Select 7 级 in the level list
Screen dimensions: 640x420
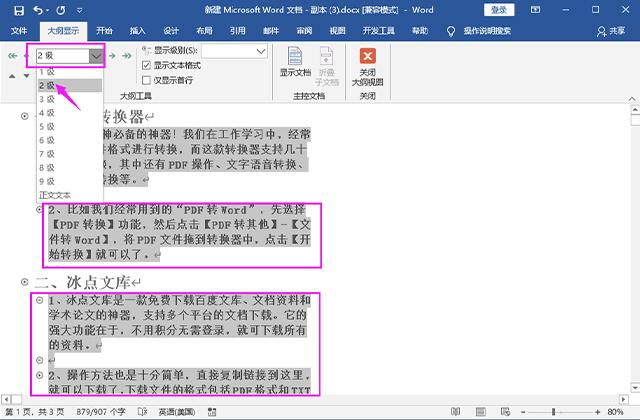point(69,154)
